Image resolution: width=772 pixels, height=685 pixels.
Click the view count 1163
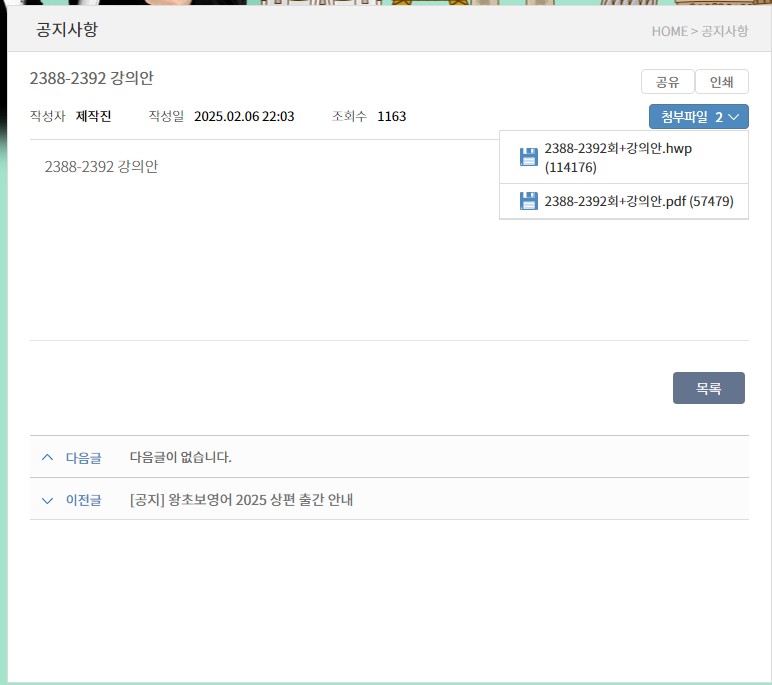tap(392, 116)
